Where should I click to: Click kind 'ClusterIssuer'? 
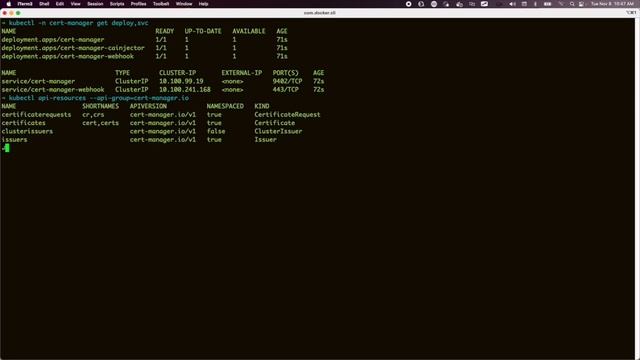(x=278, y=131)
